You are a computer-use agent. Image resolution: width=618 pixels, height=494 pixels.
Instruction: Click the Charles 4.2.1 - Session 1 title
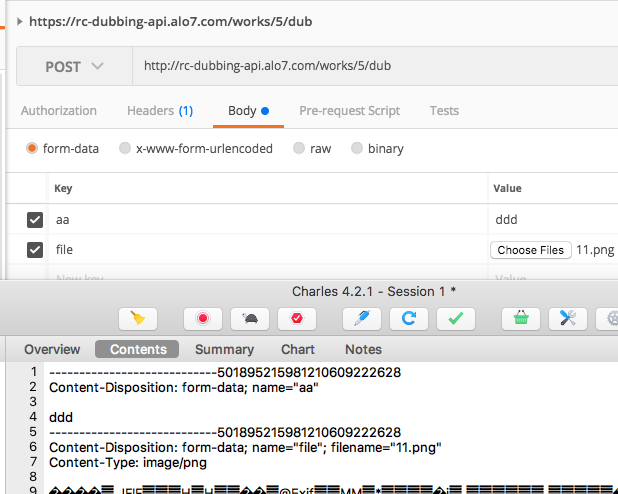point(374,291)
